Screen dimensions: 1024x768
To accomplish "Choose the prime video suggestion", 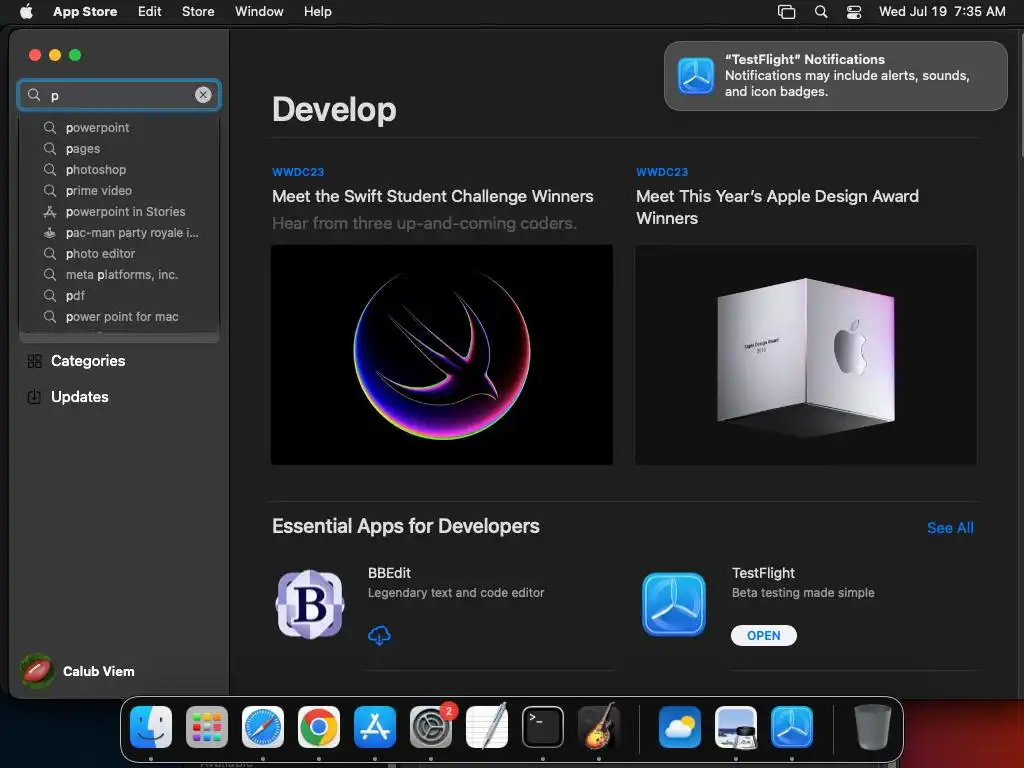I will point(119,190).
